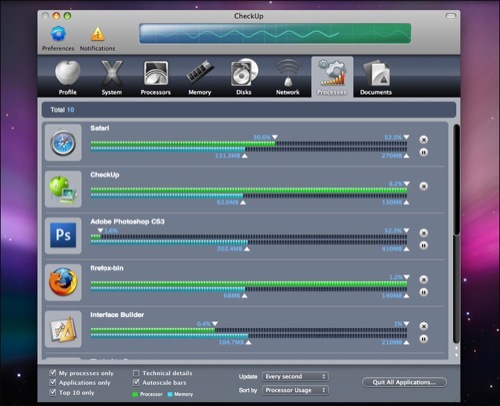The width and height of the screenshot is (500, 406).
Task: Click the Photoshop processor usage bar
Action: [249, 237]
